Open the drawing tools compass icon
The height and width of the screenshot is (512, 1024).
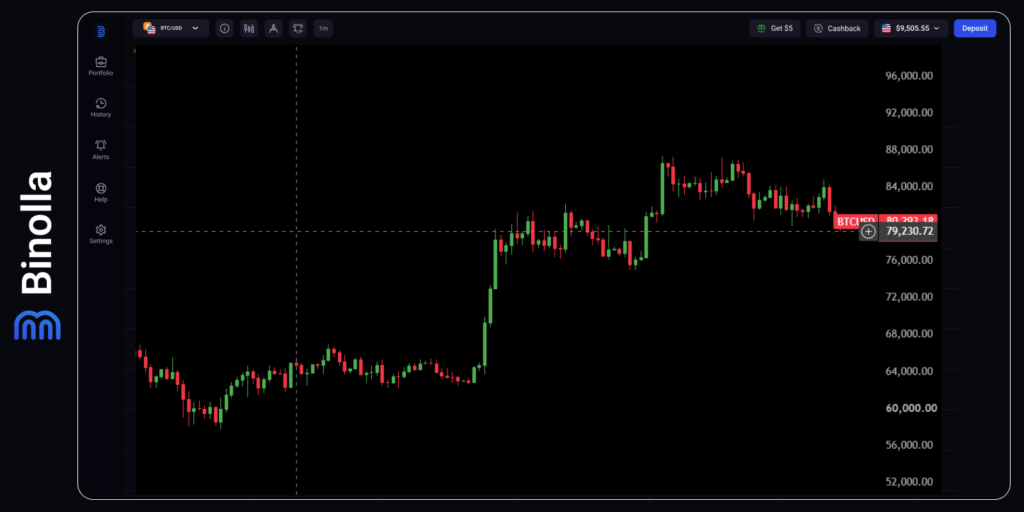point(274,28)
